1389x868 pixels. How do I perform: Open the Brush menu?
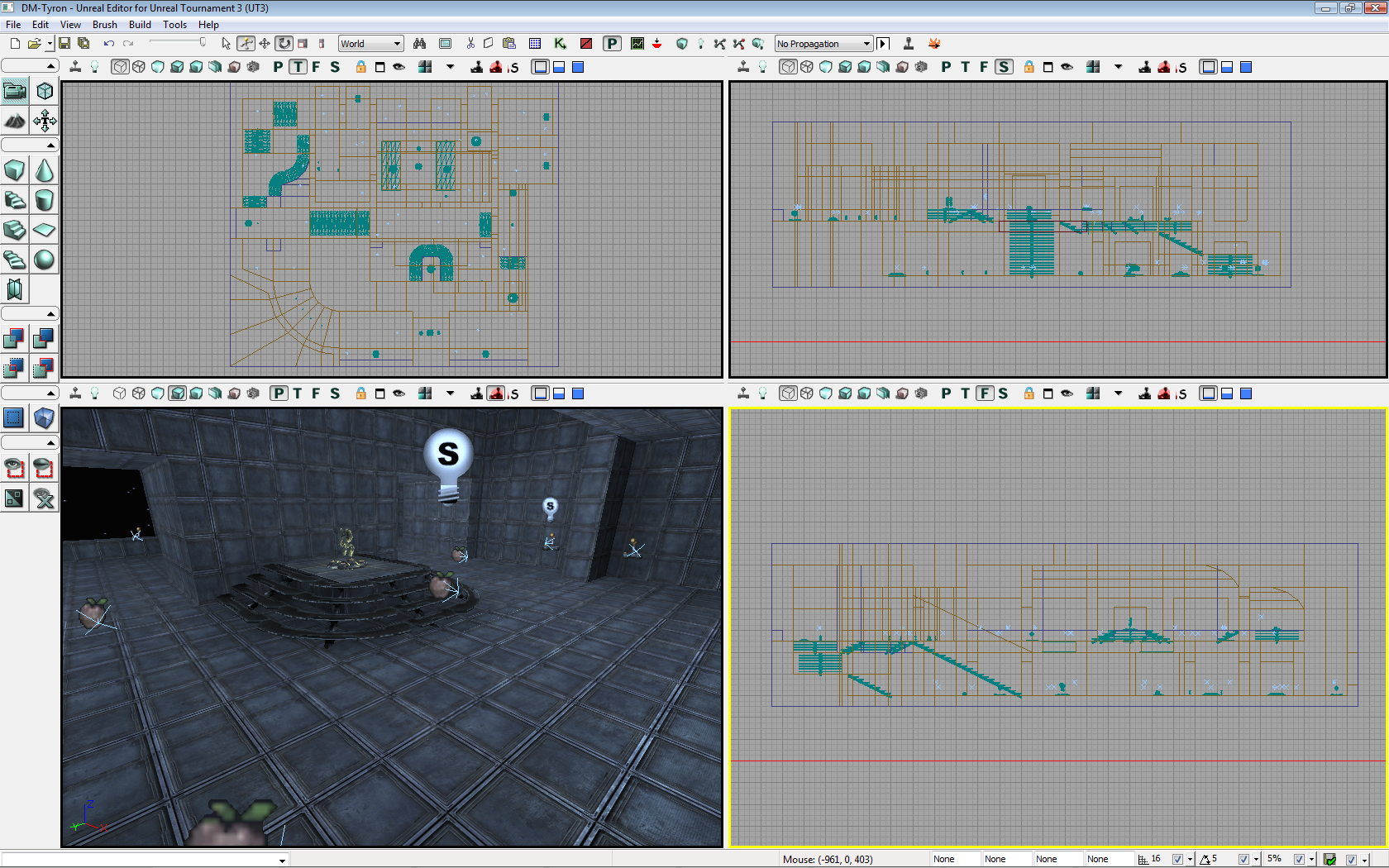pyautogui.click(x=104, y=25)
